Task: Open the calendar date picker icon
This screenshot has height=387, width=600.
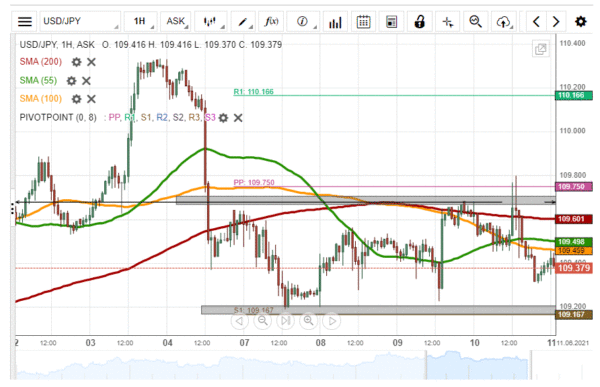Action: pyautogui.click(x=363, y=21)
